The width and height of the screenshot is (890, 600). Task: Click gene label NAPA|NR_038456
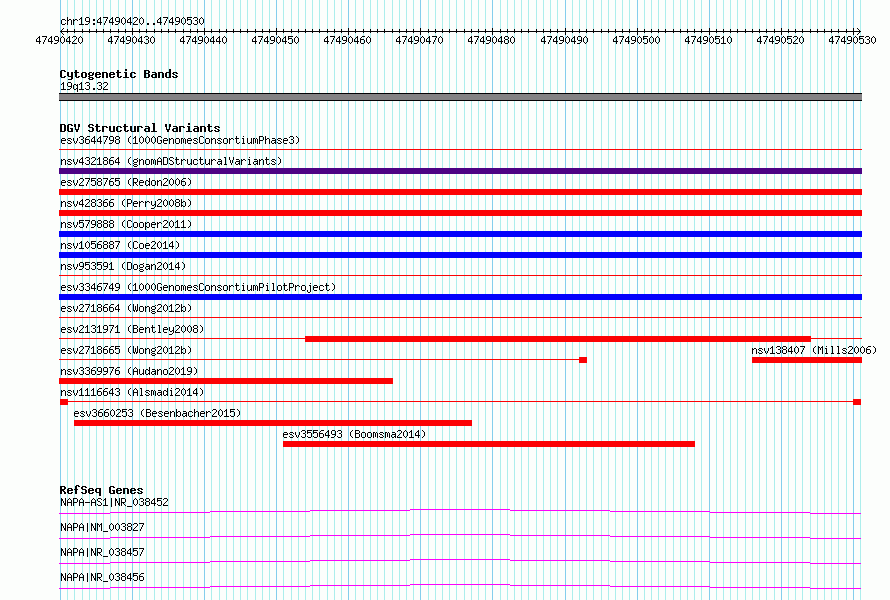coord(102,577)
